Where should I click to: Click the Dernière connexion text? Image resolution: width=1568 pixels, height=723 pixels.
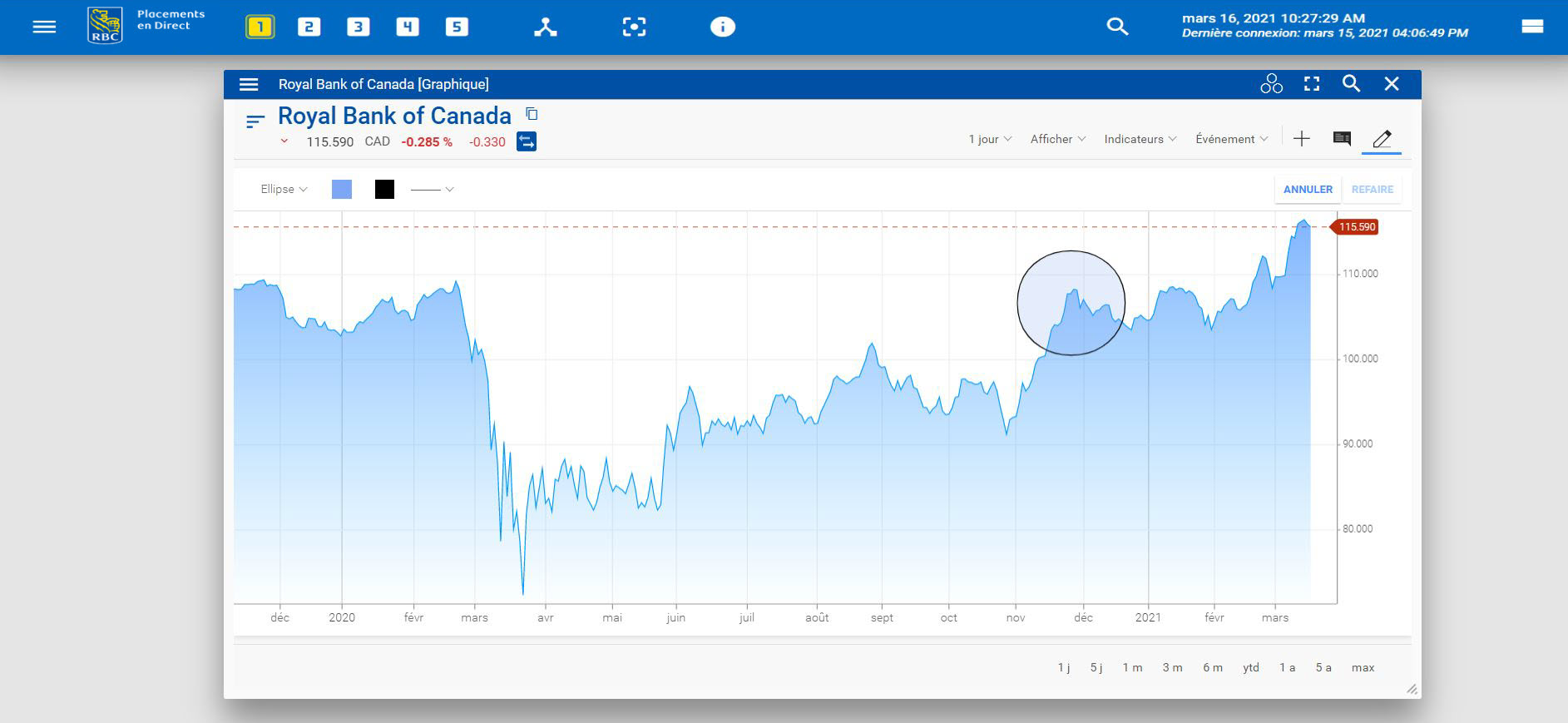point(1324,33)
